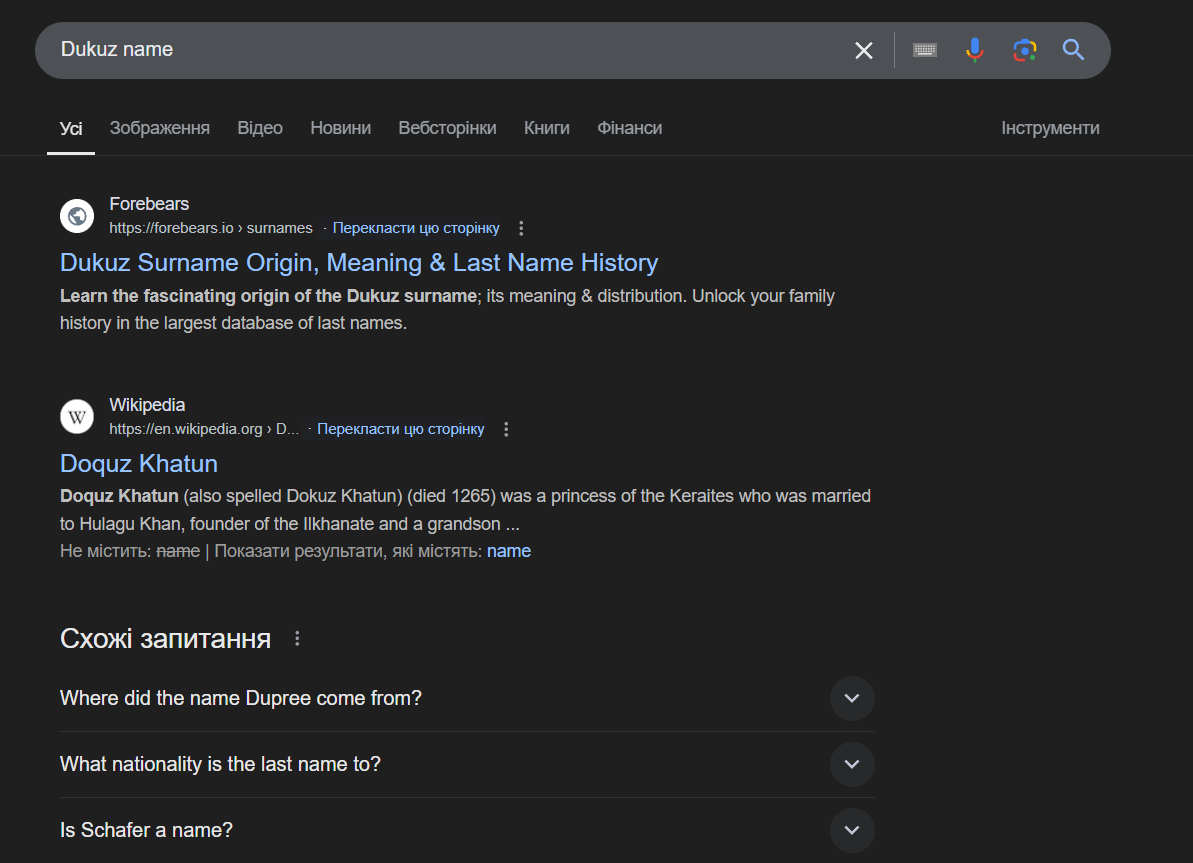Open three-dot menu for Forebears result
The height and width of the screenshot is (863, 1193).
[x=521, y=228]
